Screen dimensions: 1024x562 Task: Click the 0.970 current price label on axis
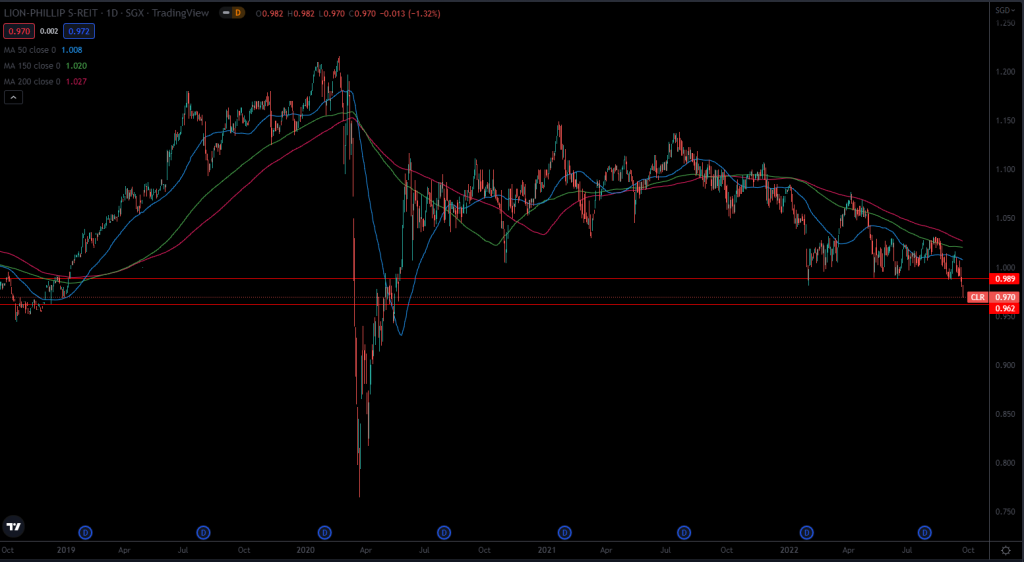click(1005, 297)
